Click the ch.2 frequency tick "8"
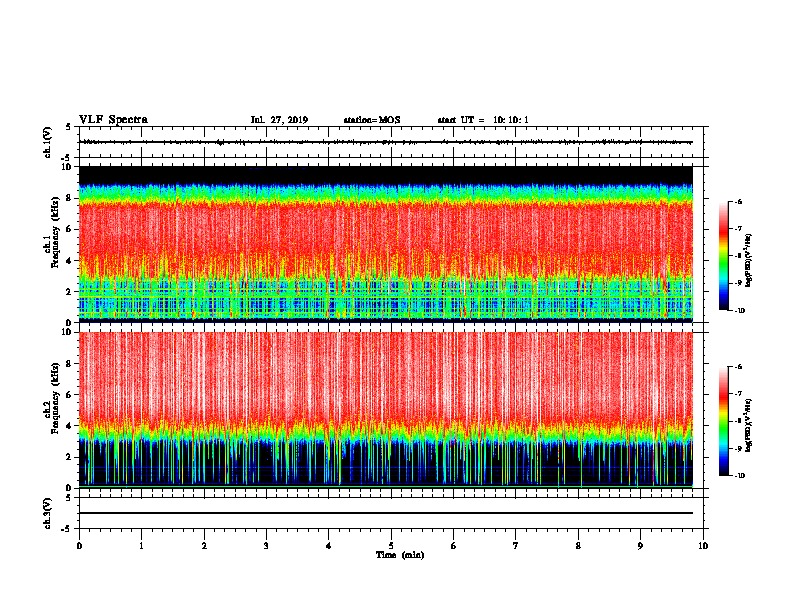The image size is (792, 612). 69,364
